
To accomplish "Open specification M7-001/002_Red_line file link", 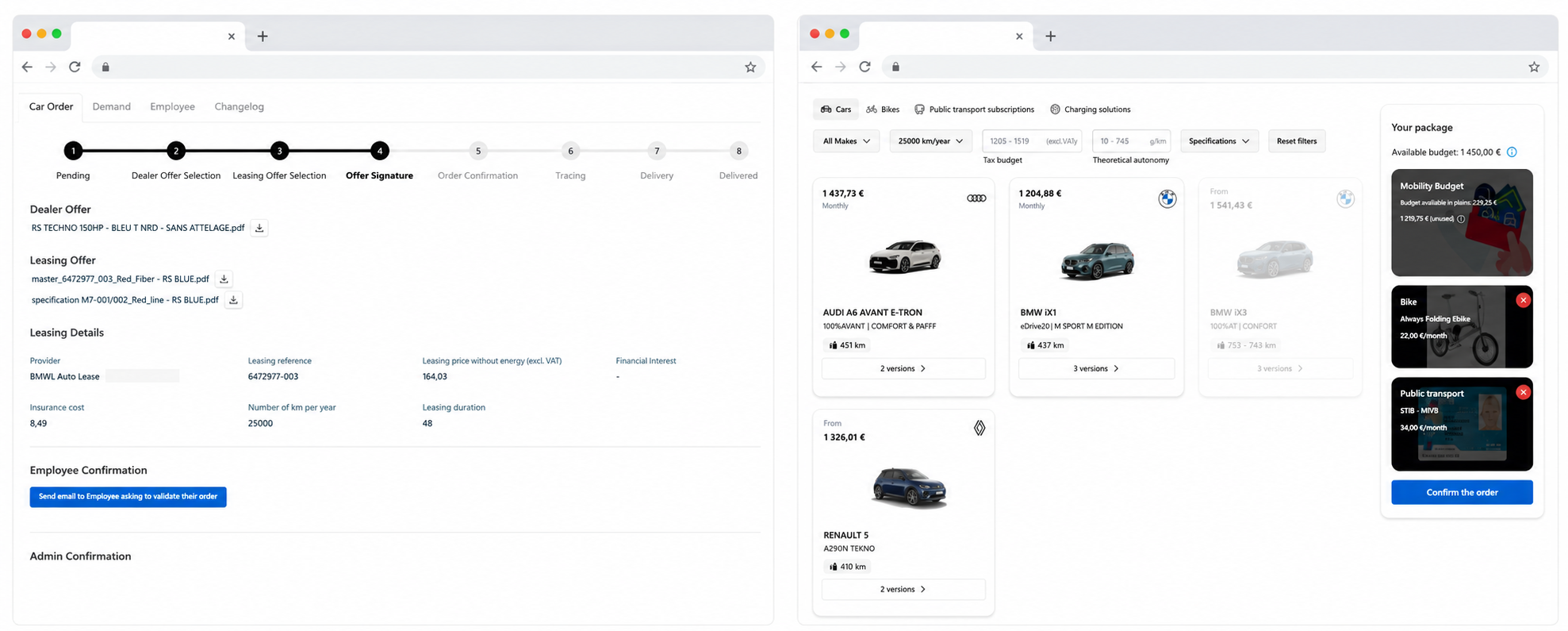I will pyautogui.click(x=125, y=300).
